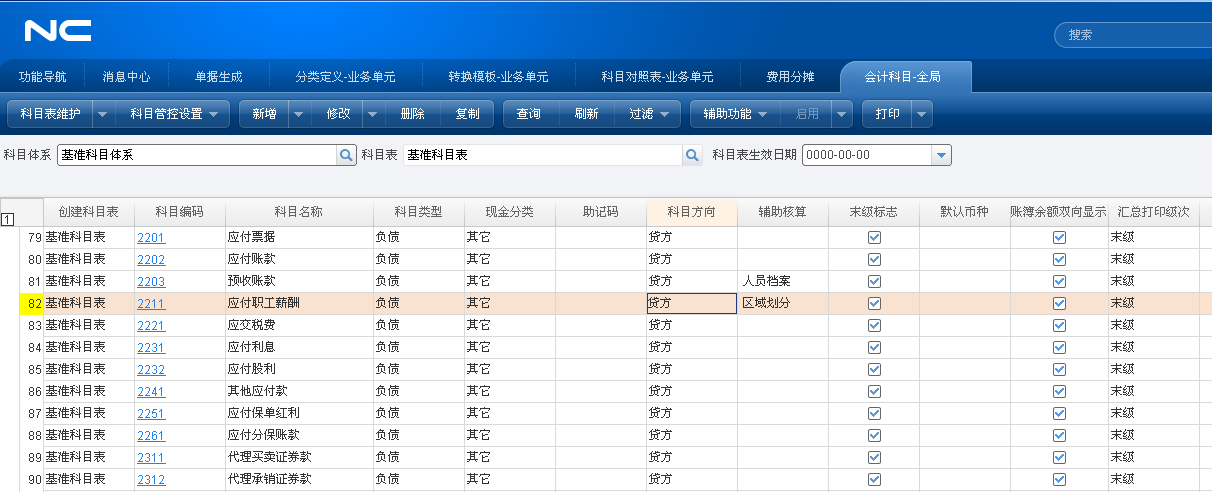Open the 打印 dropdown arrow
The image size is (1212, 492).
(920, 114)
